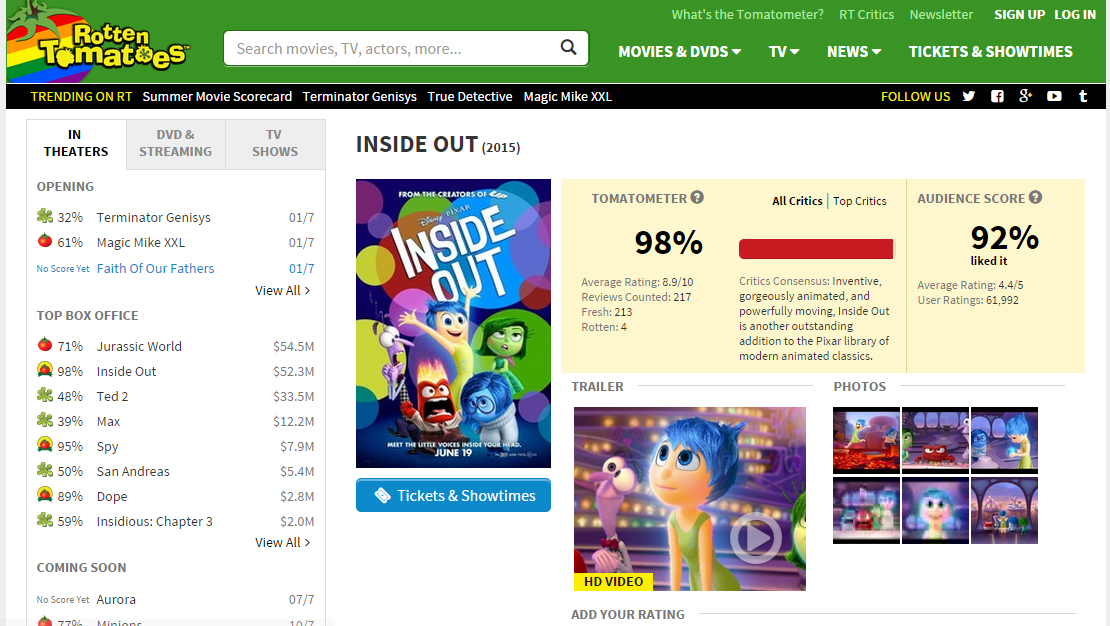Click the Audience Score help question icon
Viewport: 1110px width, 626px height.
(x=1036, y=198)
